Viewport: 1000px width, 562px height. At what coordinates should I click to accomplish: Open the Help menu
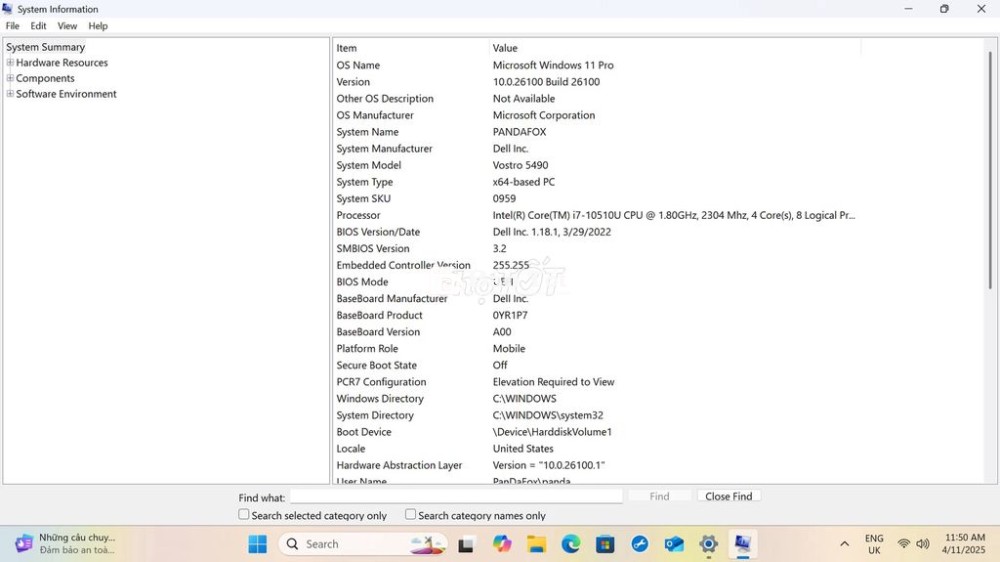pos(98,26)
